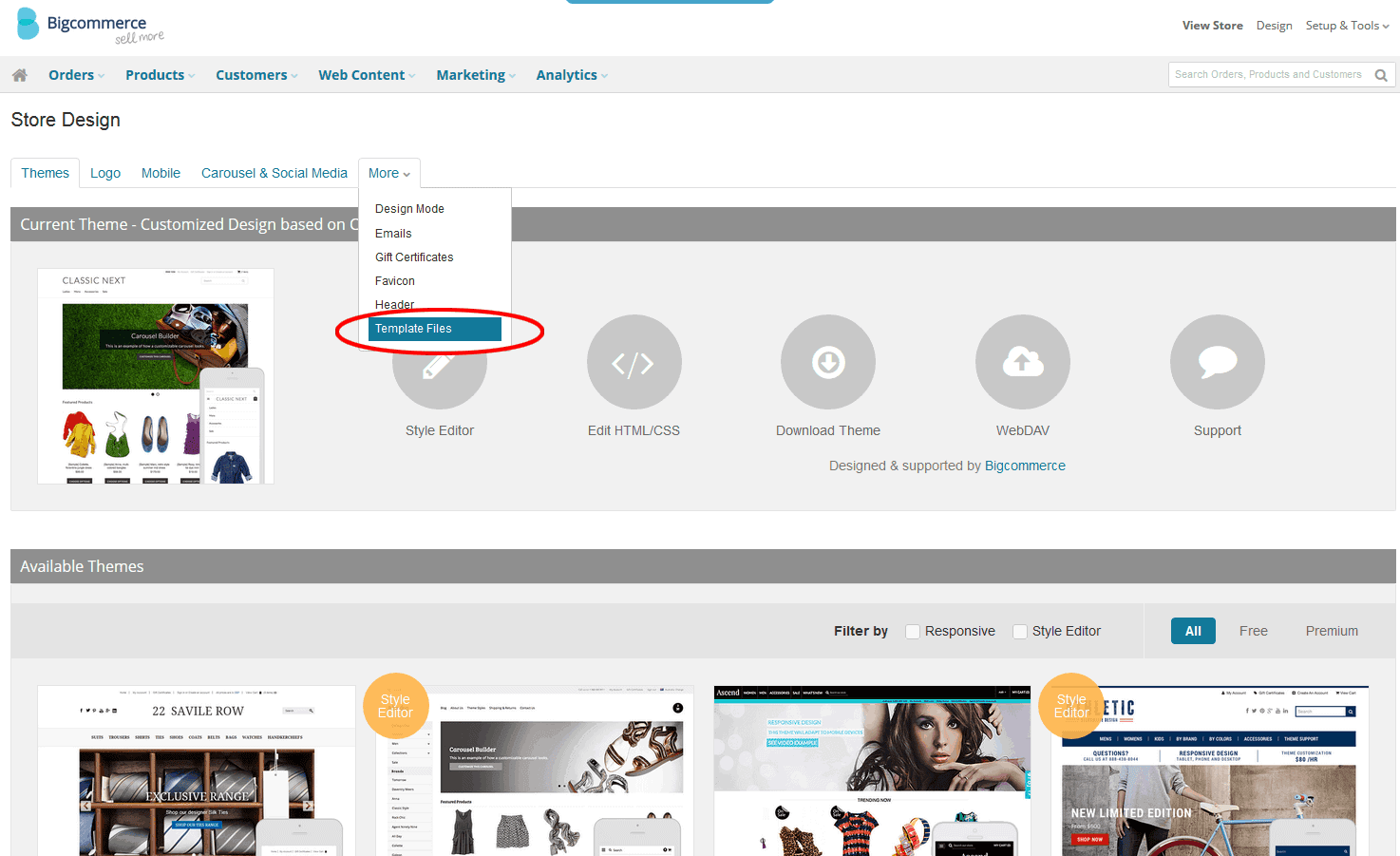The height and width of the screenshot is (856, 1400).
Task: Click the View Store link
Action: point(1212,26)
